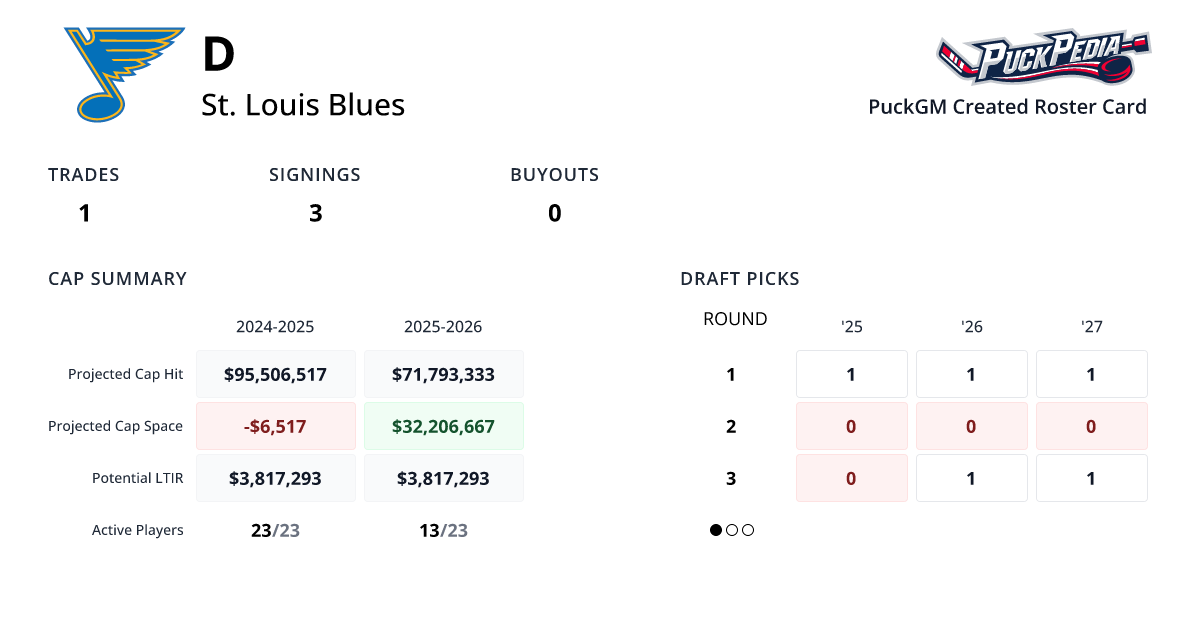1200x630 pixels.
Task: Click the 2025-2026 Projected Cap Hit value
Action: [x=443, y=375]
